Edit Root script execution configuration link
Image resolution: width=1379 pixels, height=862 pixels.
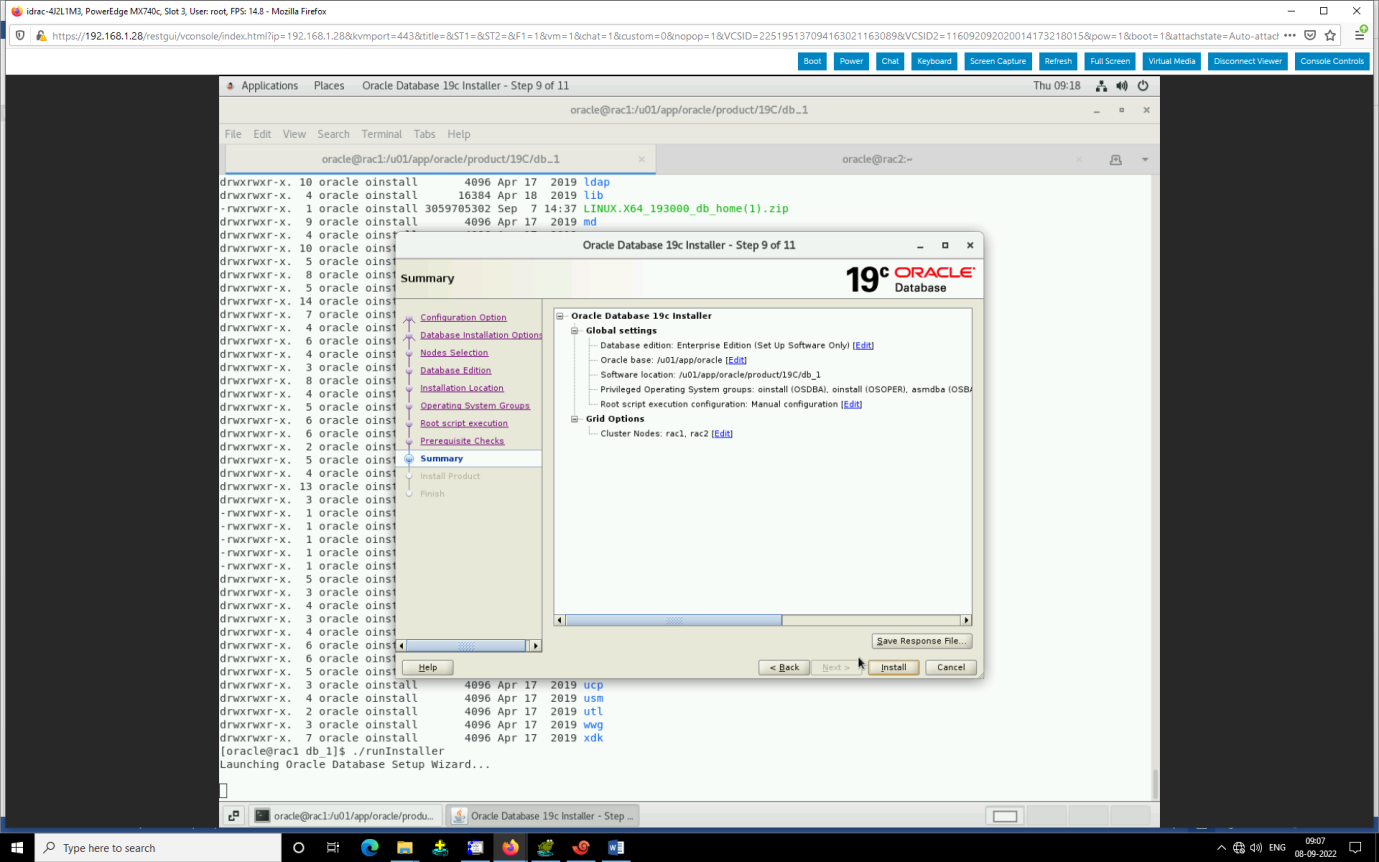point(851,404)
